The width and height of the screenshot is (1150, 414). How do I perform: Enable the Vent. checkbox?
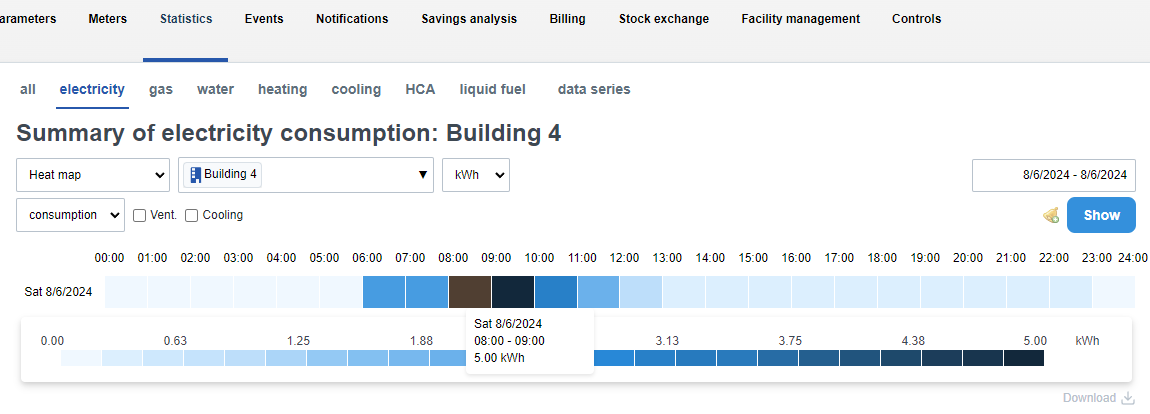pos(140,215)
